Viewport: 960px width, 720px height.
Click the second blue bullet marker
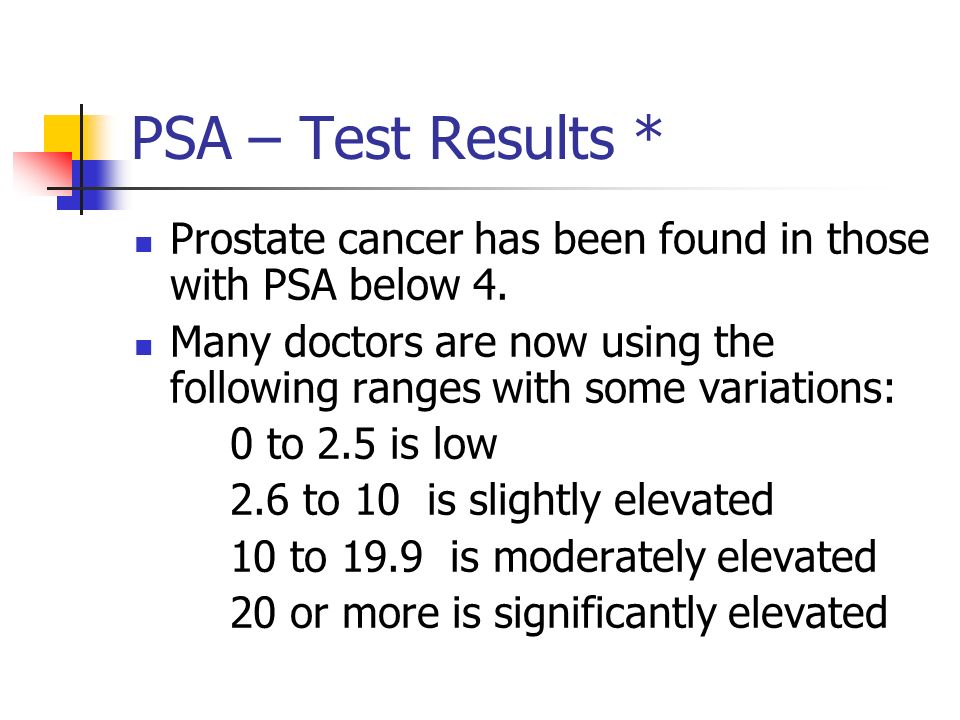pos(143,348)
